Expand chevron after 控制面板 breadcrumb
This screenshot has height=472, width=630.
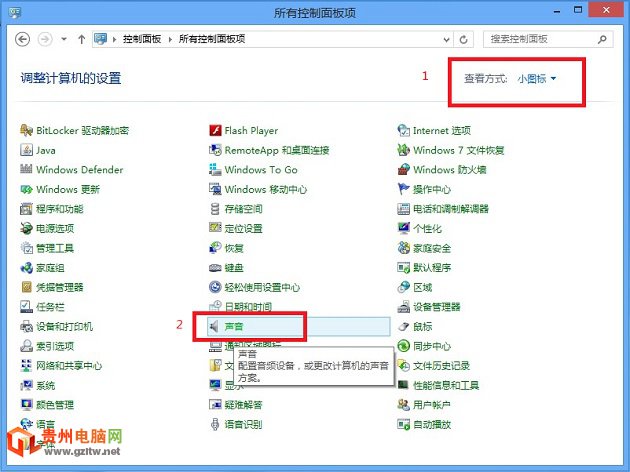170,39
